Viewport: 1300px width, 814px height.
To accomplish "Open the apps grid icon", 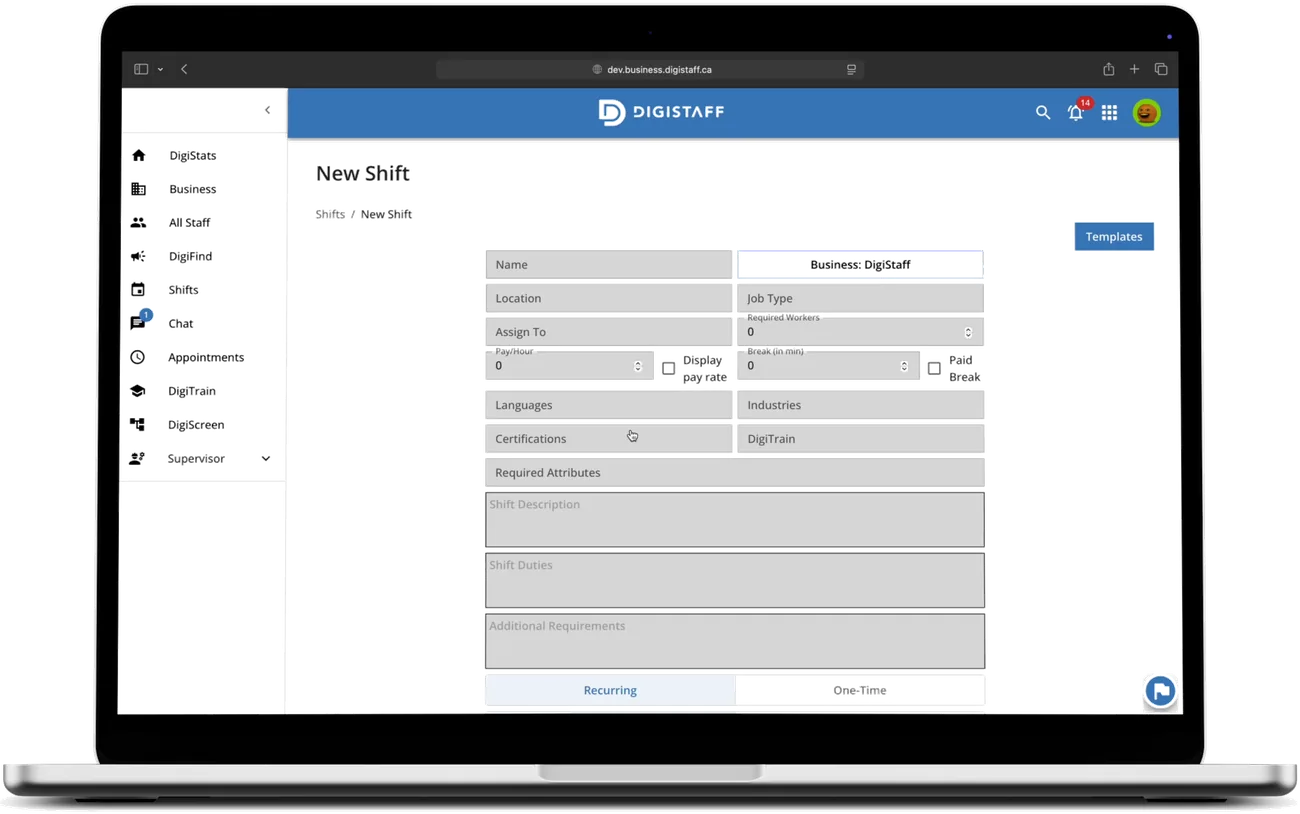I will coord(1110,113).
